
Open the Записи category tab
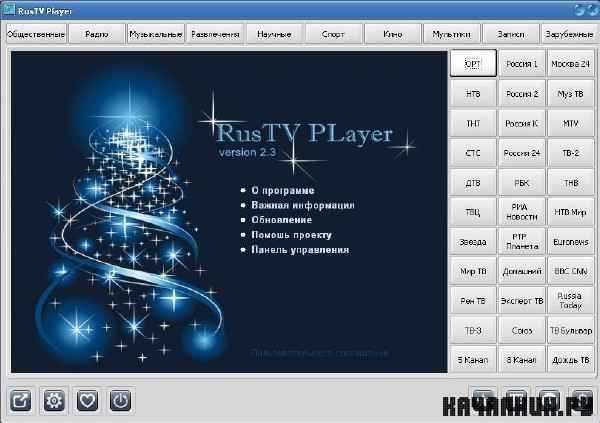click(511, 34)
